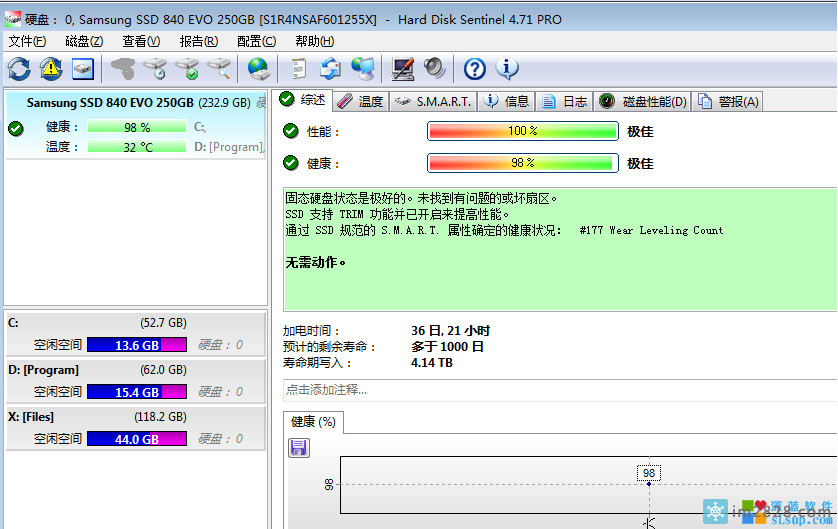Click the 点击添加注释... comment field
The height and width of the screenshot is (529, 838).
[560, 390]
